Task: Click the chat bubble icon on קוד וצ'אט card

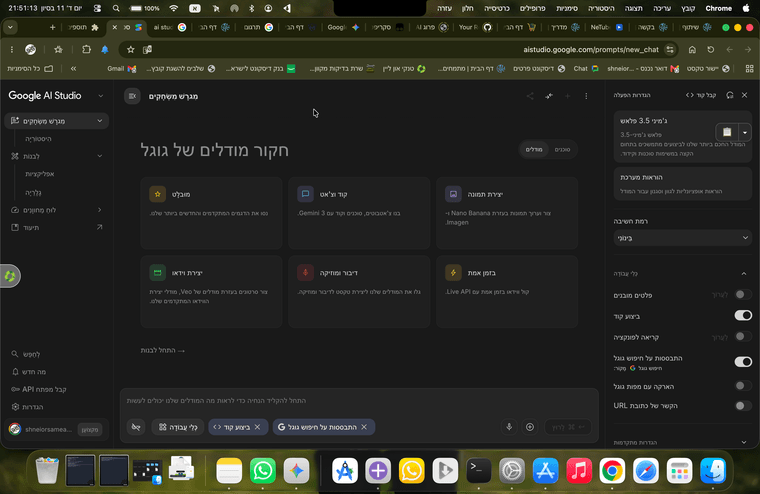Action: 305,194
